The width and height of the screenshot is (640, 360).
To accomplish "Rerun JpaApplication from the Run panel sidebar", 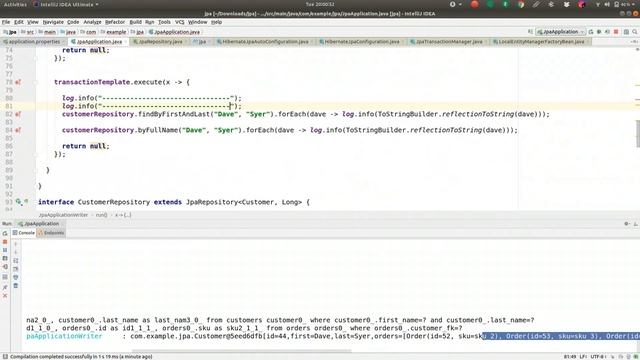I will [5, 233].
